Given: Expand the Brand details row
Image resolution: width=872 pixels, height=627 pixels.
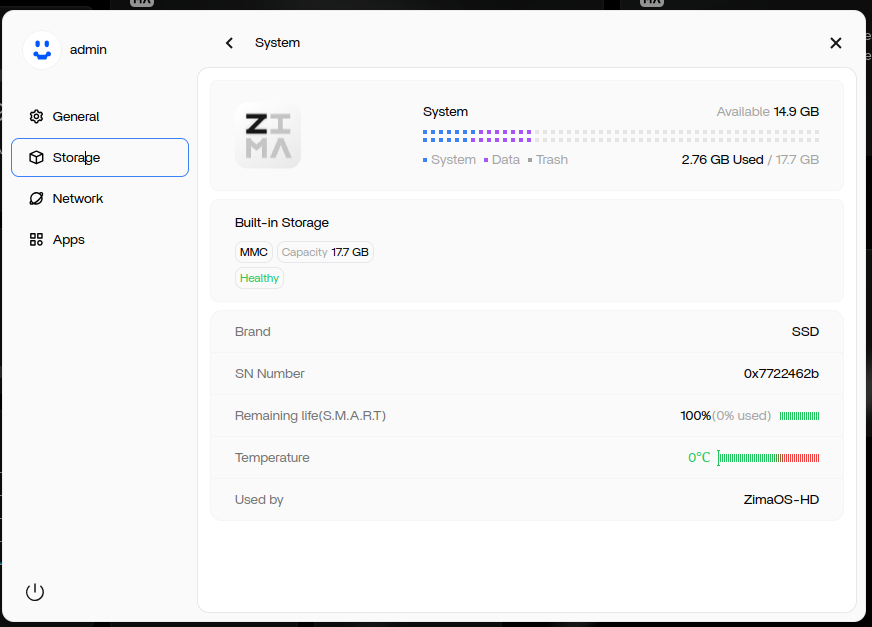Looking at the screenshot, I should point(526,331).
